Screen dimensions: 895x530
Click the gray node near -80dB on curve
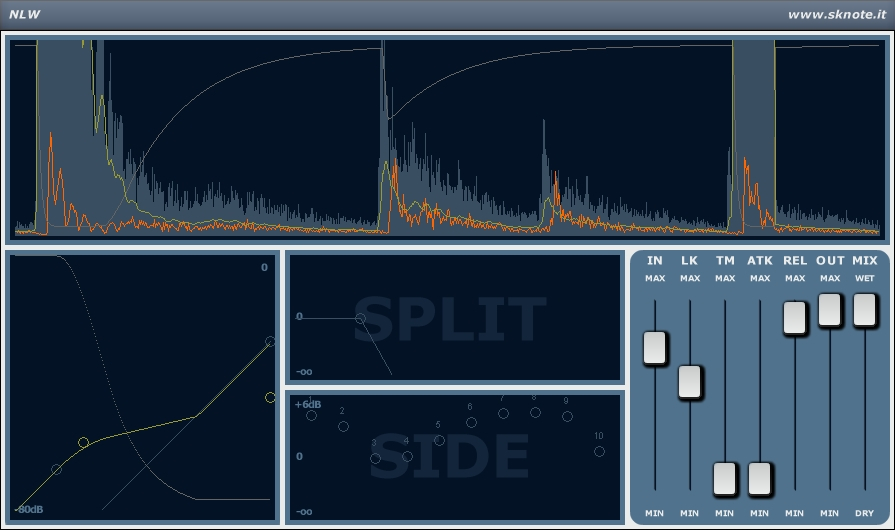56,470
